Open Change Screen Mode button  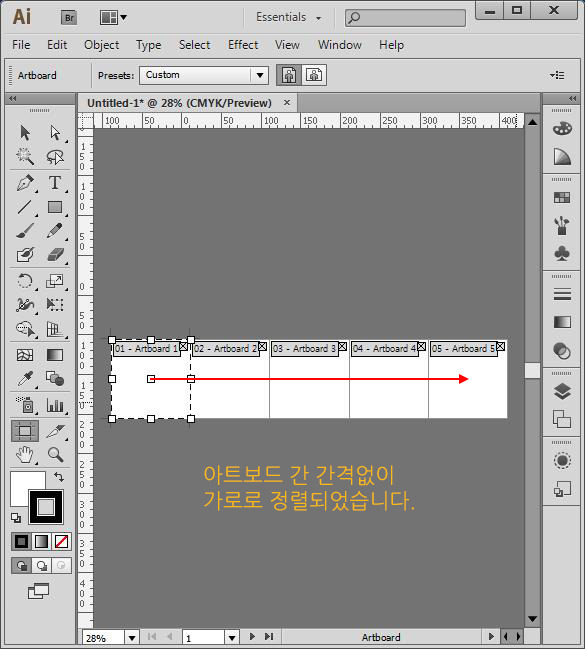pyautogui.click(x=38, y=591)
